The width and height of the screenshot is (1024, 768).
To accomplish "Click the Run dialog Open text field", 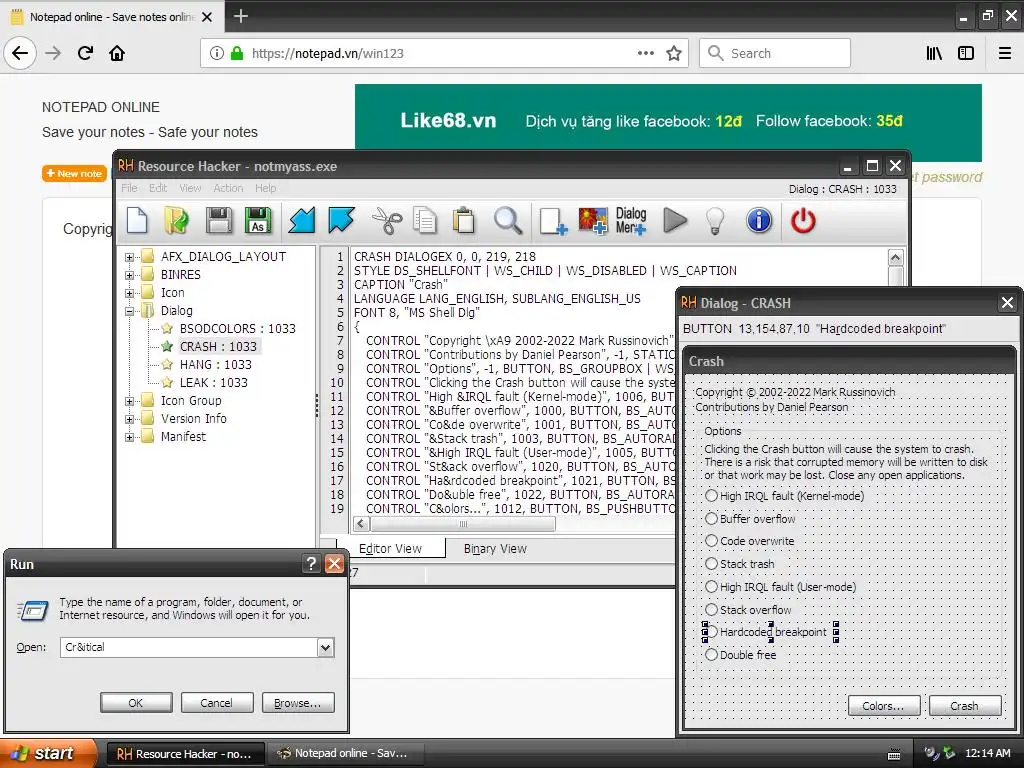I will pyautogui.click(x=189, y=647).
